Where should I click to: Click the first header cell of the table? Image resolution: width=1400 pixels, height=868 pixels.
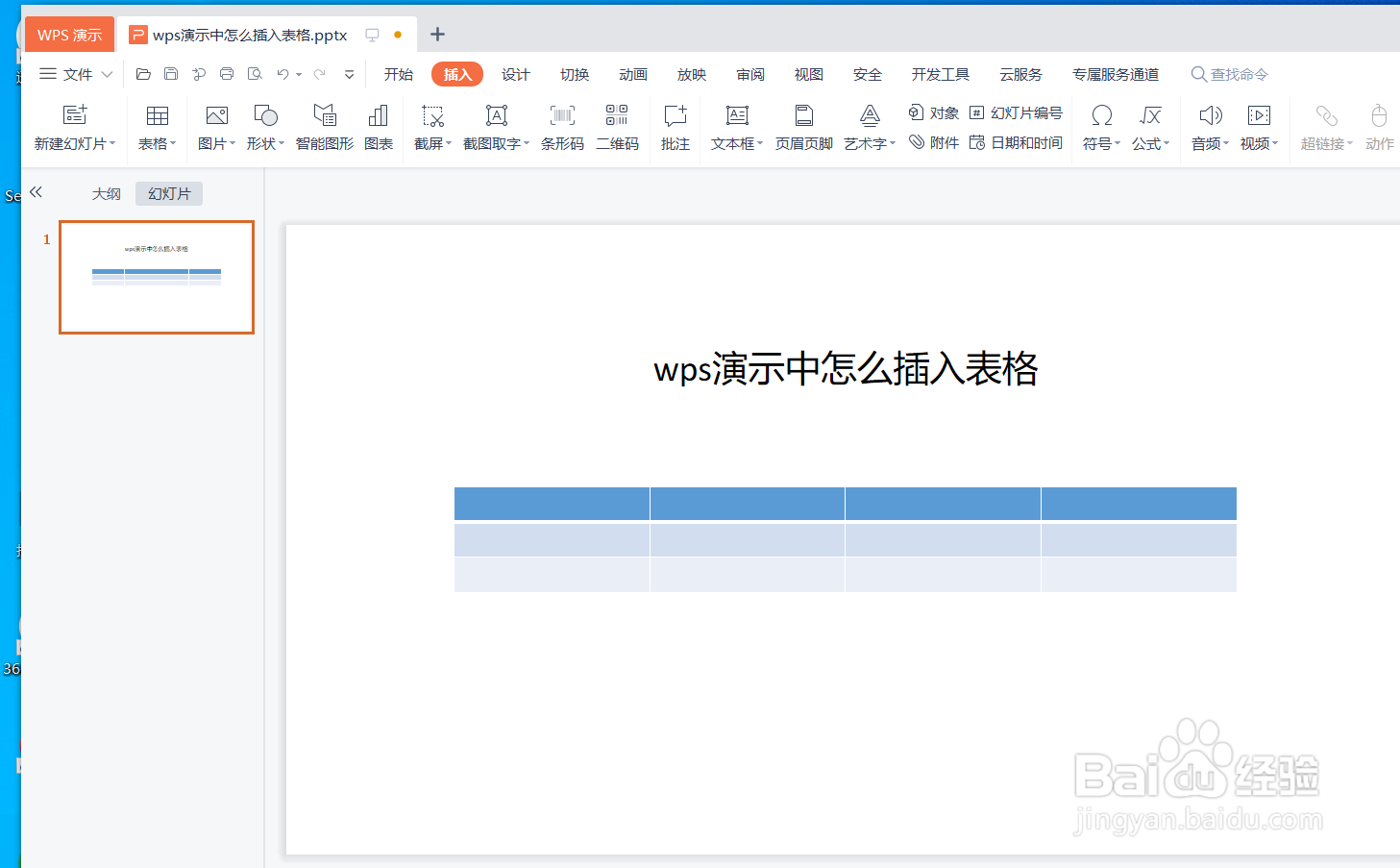552,504
